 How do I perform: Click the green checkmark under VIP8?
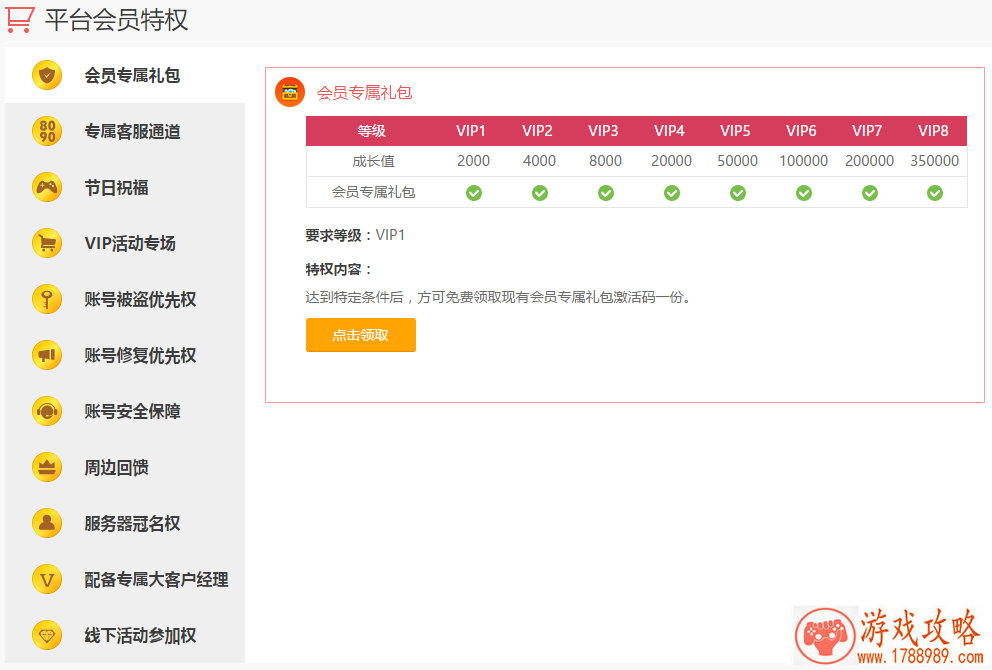click(935, 193)
